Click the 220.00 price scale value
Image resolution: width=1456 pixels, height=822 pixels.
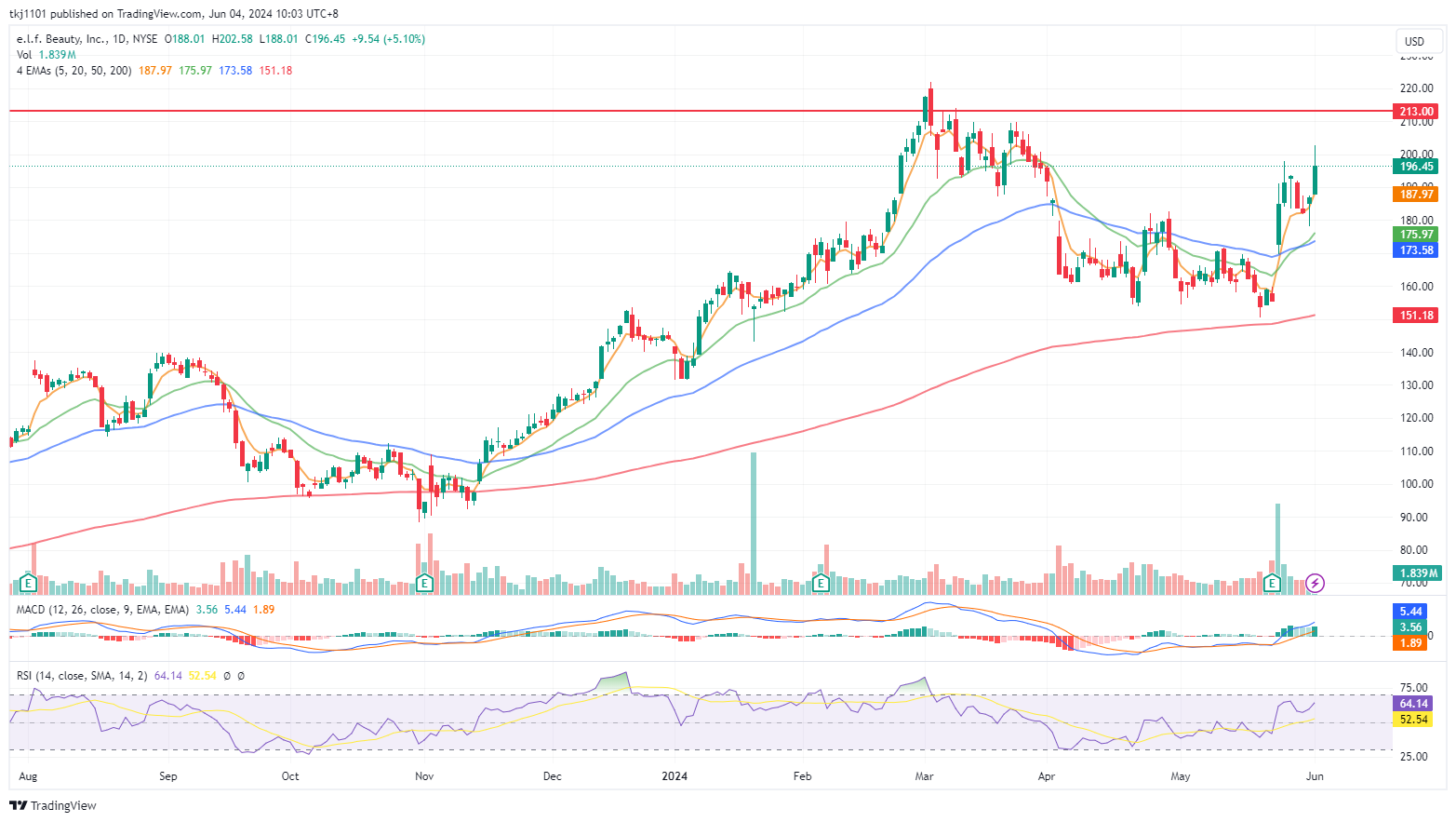pos(1416,88)
